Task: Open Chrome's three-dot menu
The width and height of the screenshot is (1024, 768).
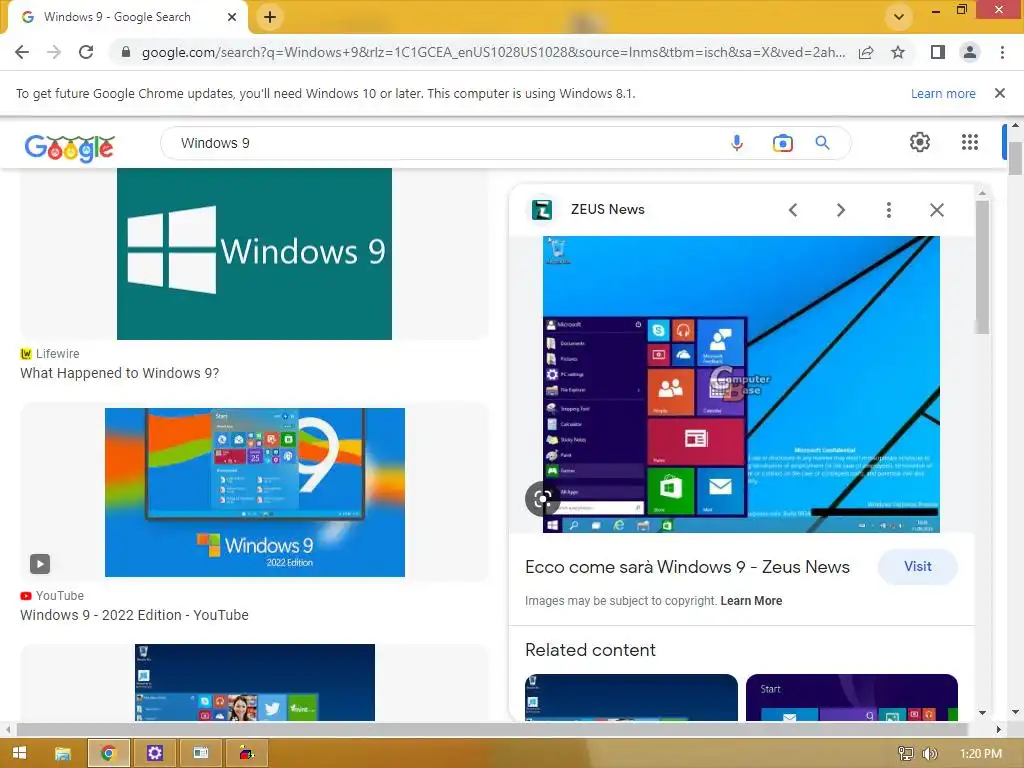Action: pos(1002,52)
